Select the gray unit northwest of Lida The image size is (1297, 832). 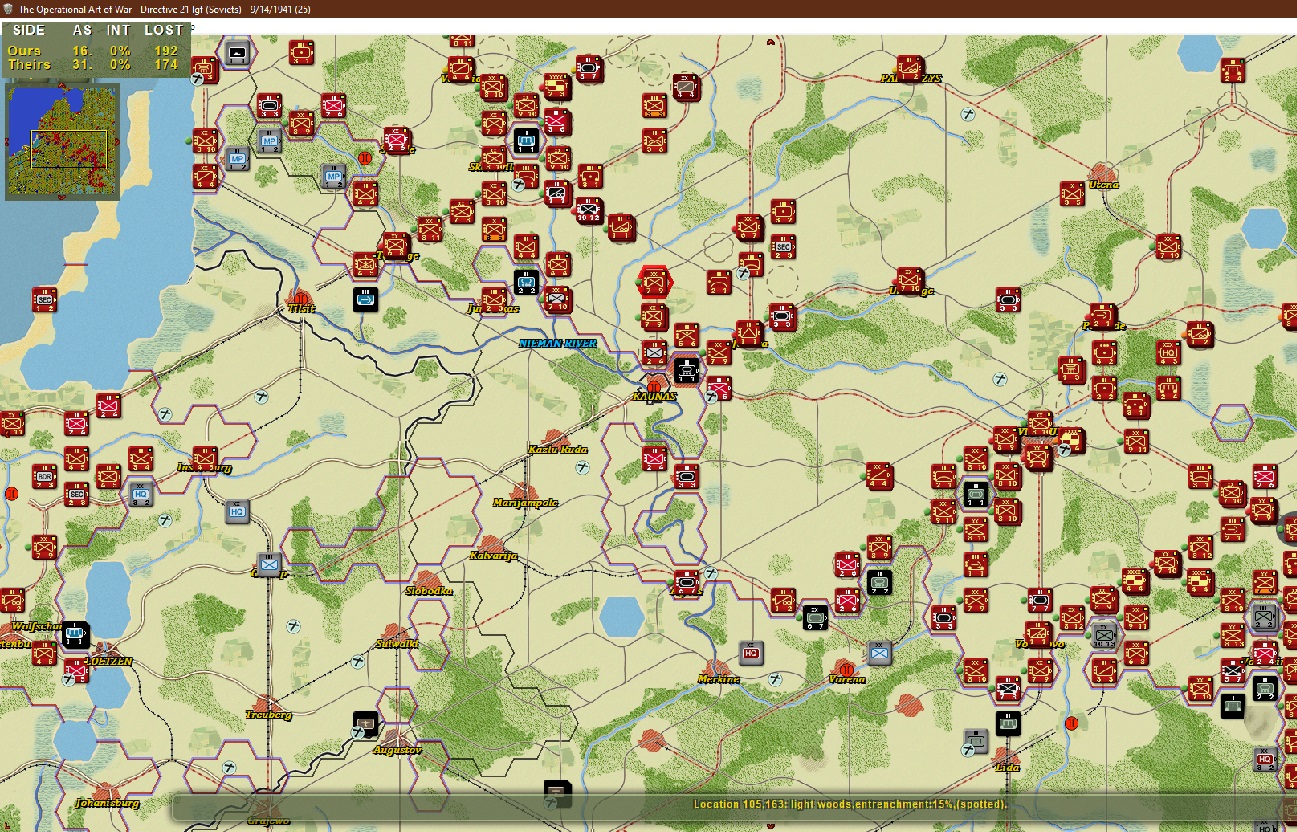coord(976,741)
